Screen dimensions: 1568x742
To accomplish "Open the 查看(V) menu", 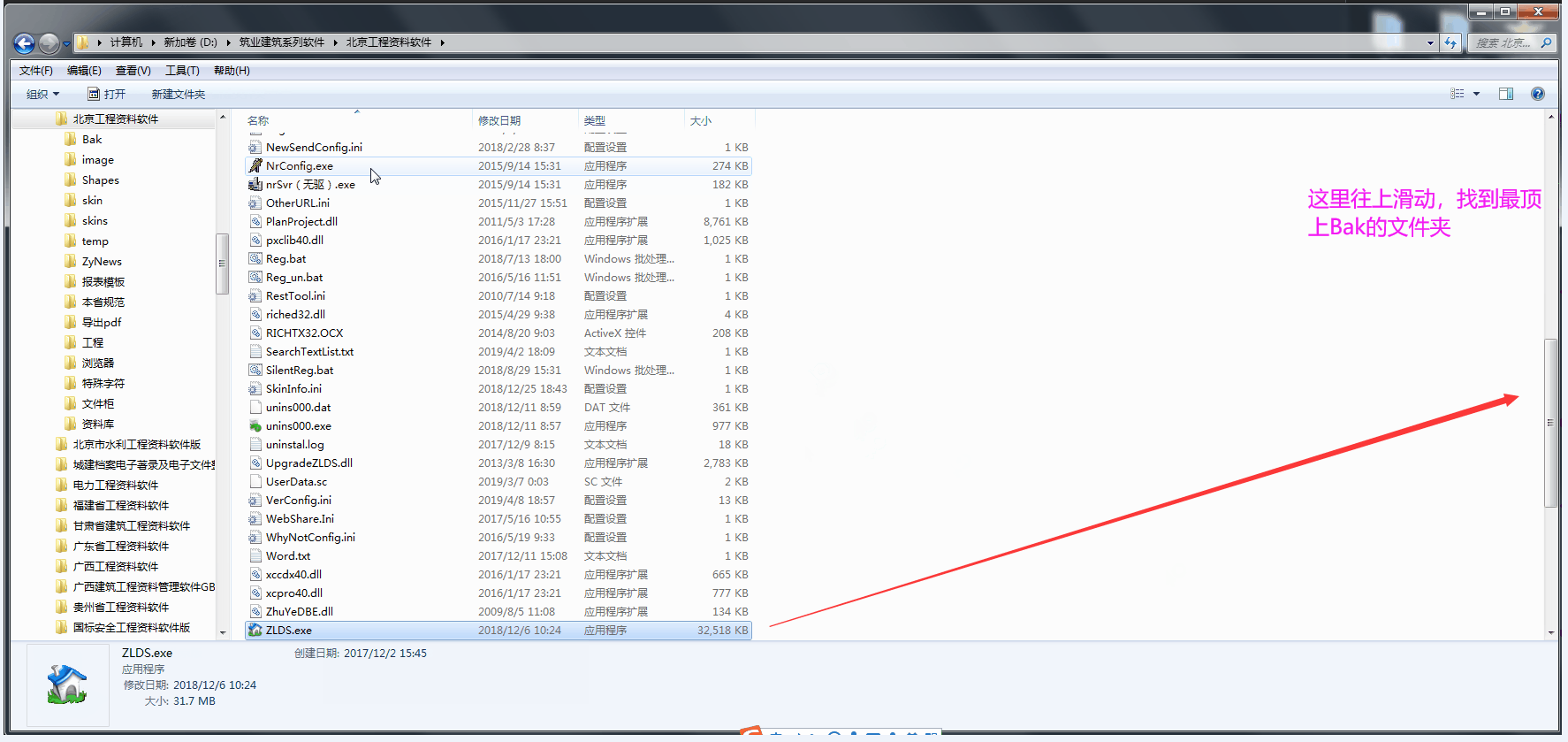I will point(133,71).
